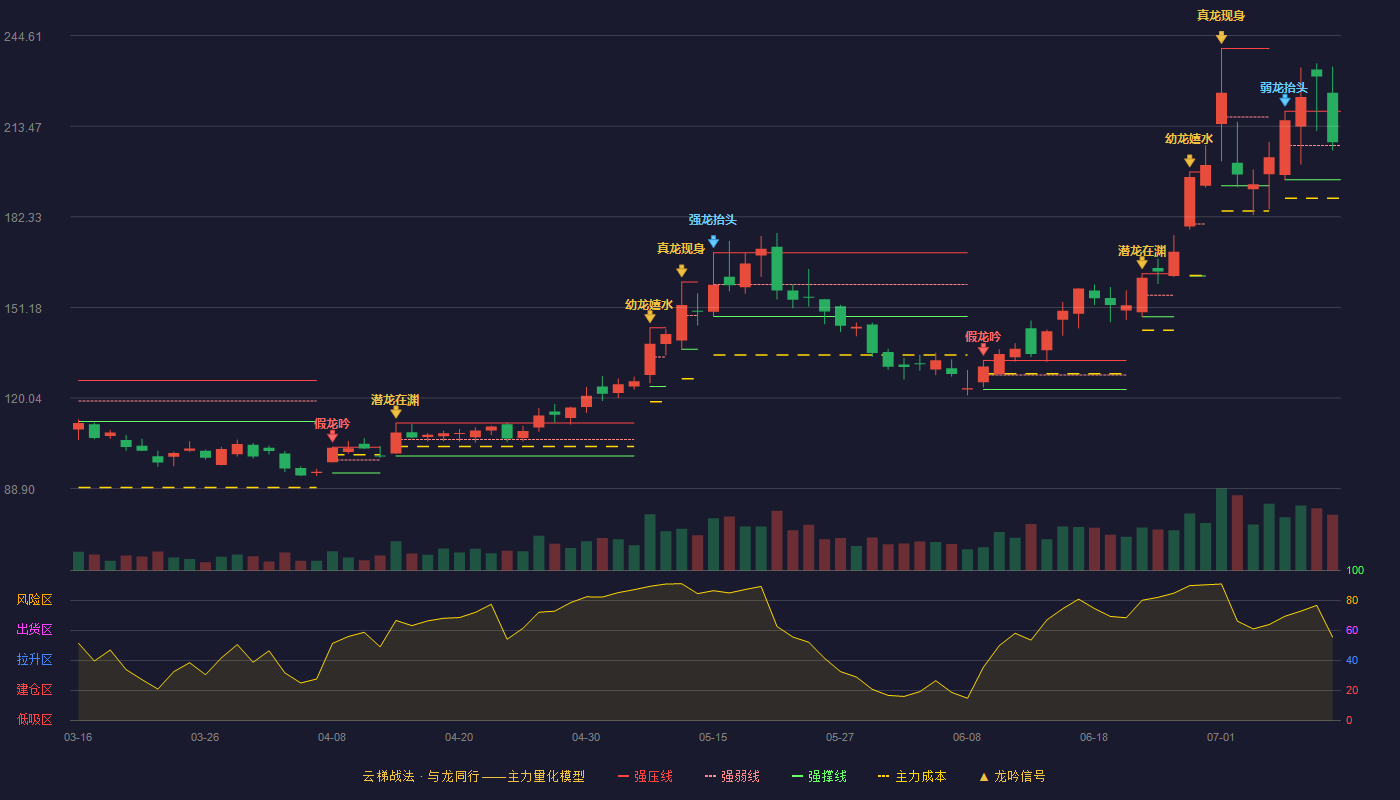Click the tallest green volume bar above 07-01

(x=1221, y=530)
